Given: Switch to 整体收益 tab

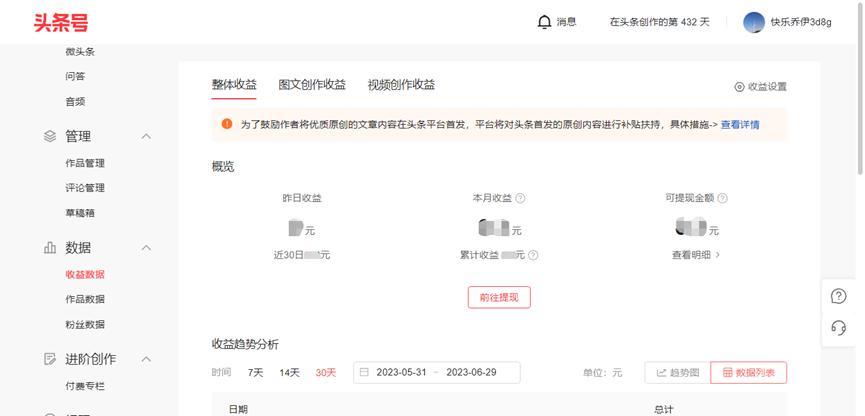Looking at the screenshot, I should click(234, 85).
